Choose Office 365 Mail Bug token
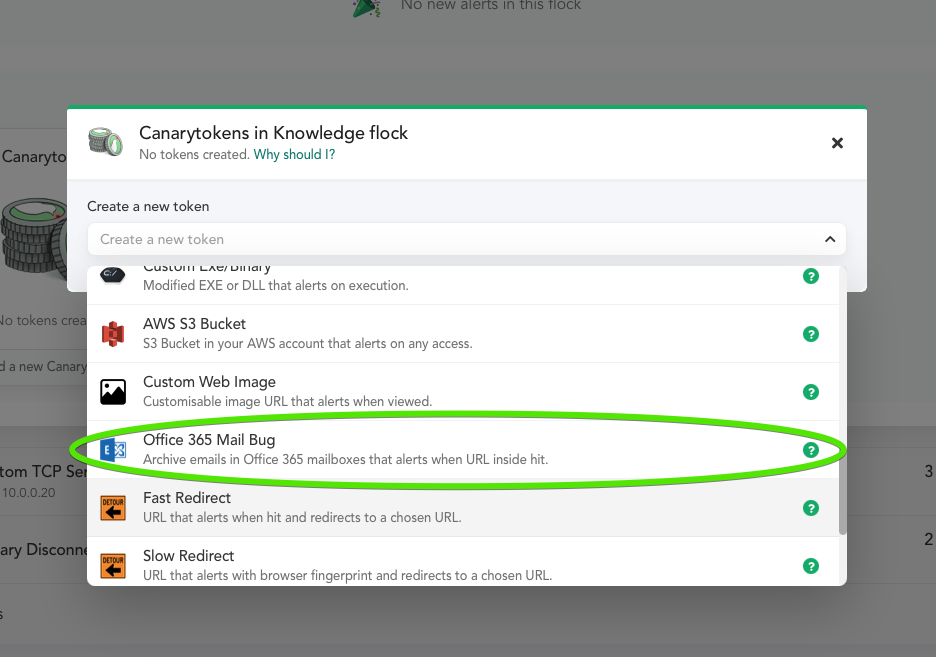This screenshot has width=936, height=657. click(x=463, y=449)
